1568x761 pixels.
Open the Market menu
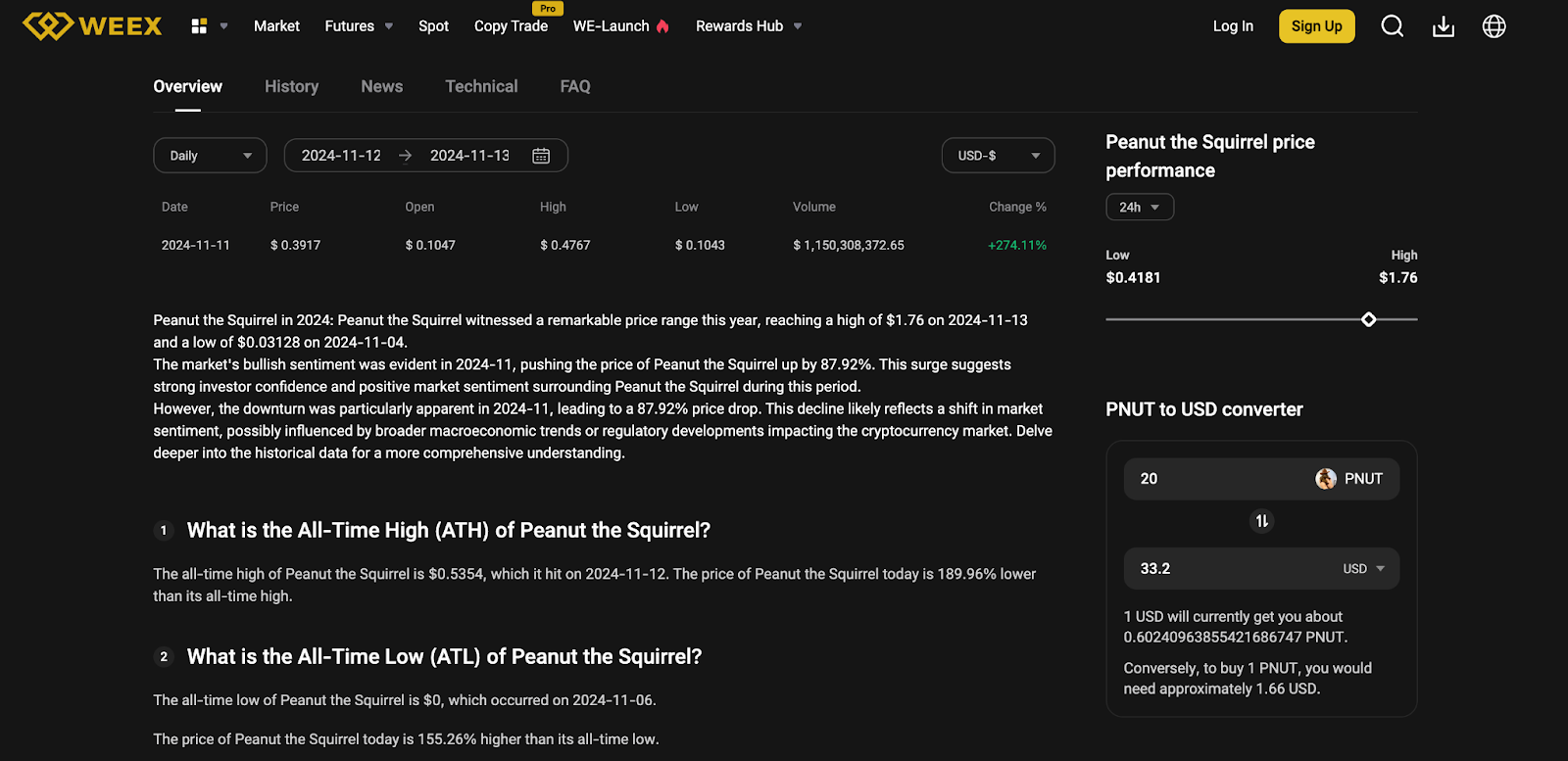click(276, 26)
